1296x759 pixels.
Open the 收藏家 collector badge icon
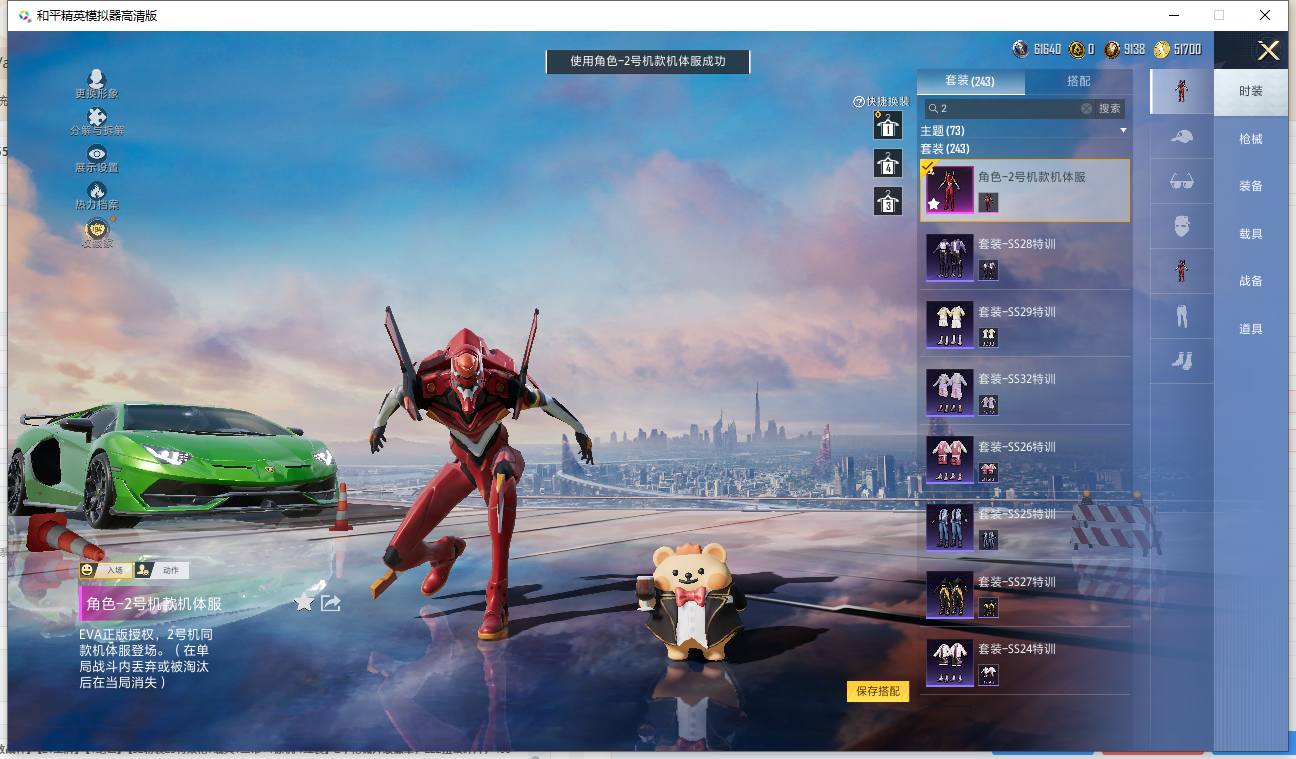pyautogui.click(x=97, y=229)
